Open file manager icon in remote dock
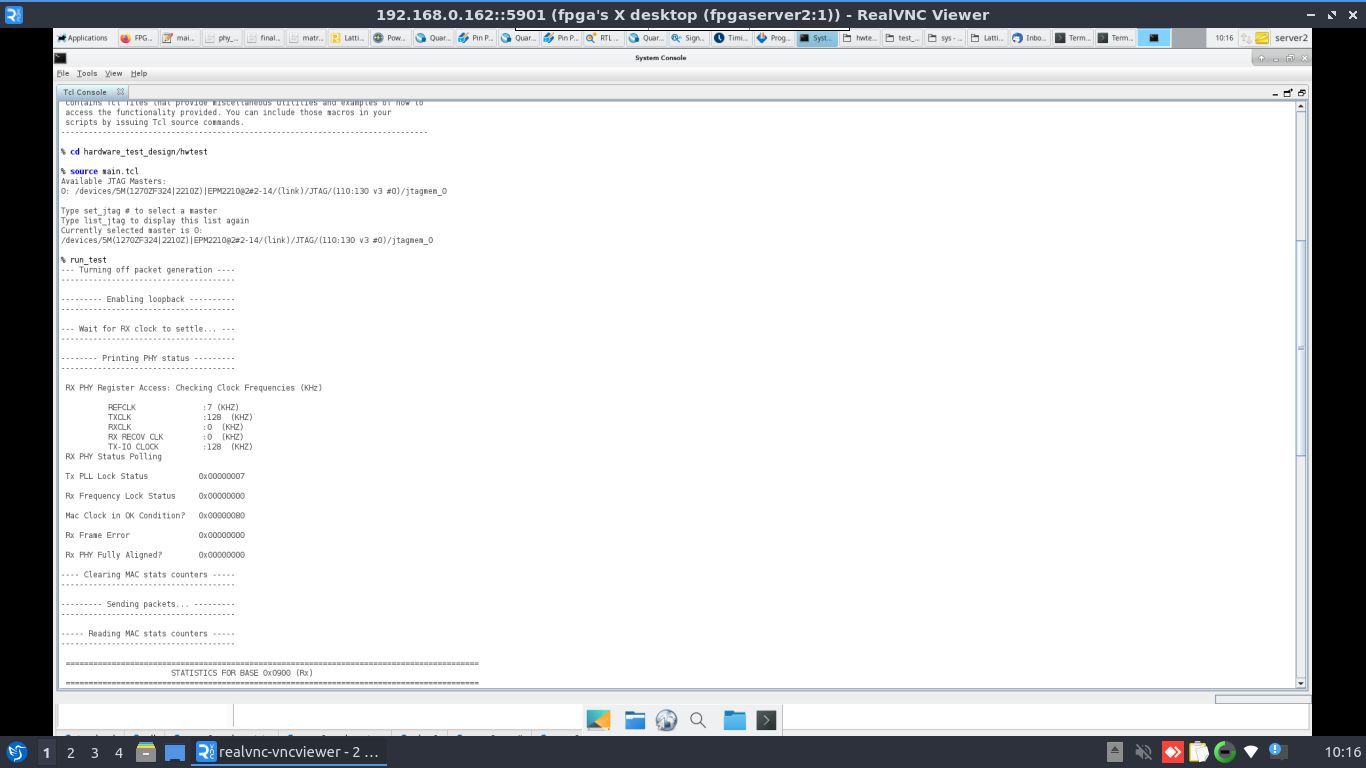The image size is (1366, 768). click(x=634, y=720)
